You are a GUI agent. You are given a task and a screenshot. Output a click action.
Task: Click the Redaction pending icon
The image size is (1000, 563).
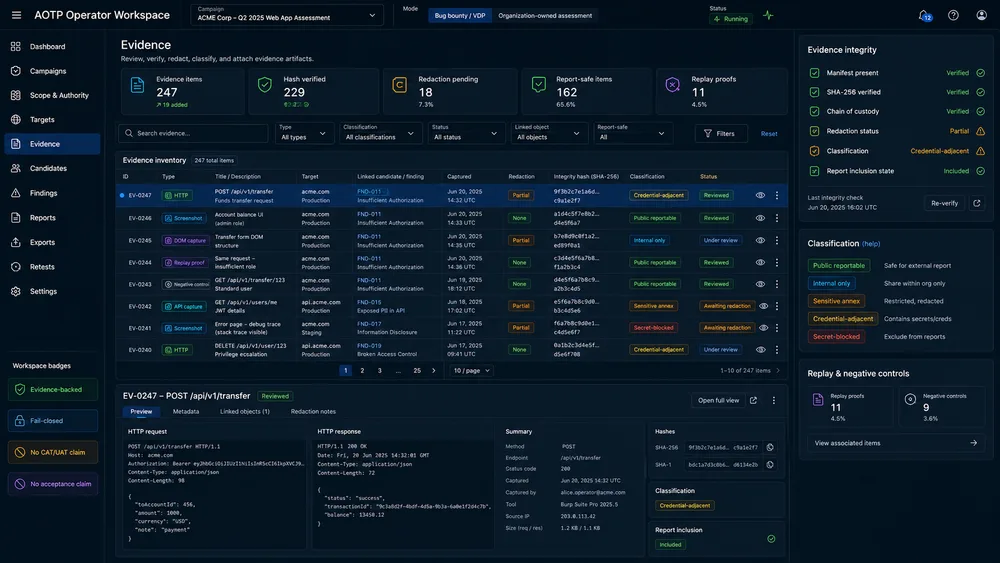pos(399,85)
